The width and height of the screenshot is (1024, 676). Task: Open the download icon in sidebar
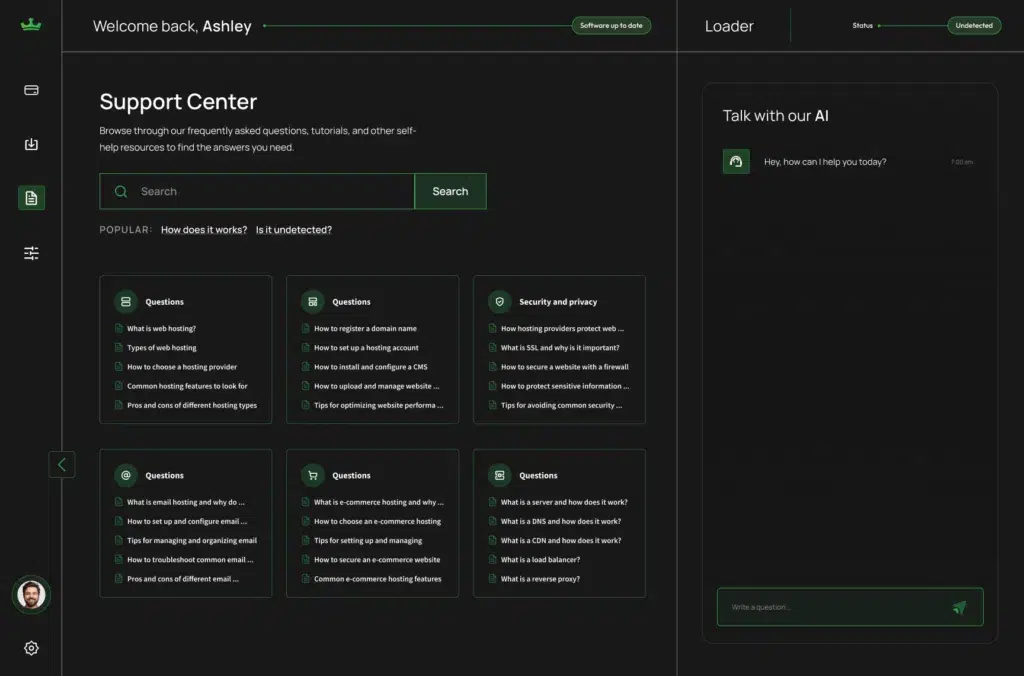[x=31, y=144]
